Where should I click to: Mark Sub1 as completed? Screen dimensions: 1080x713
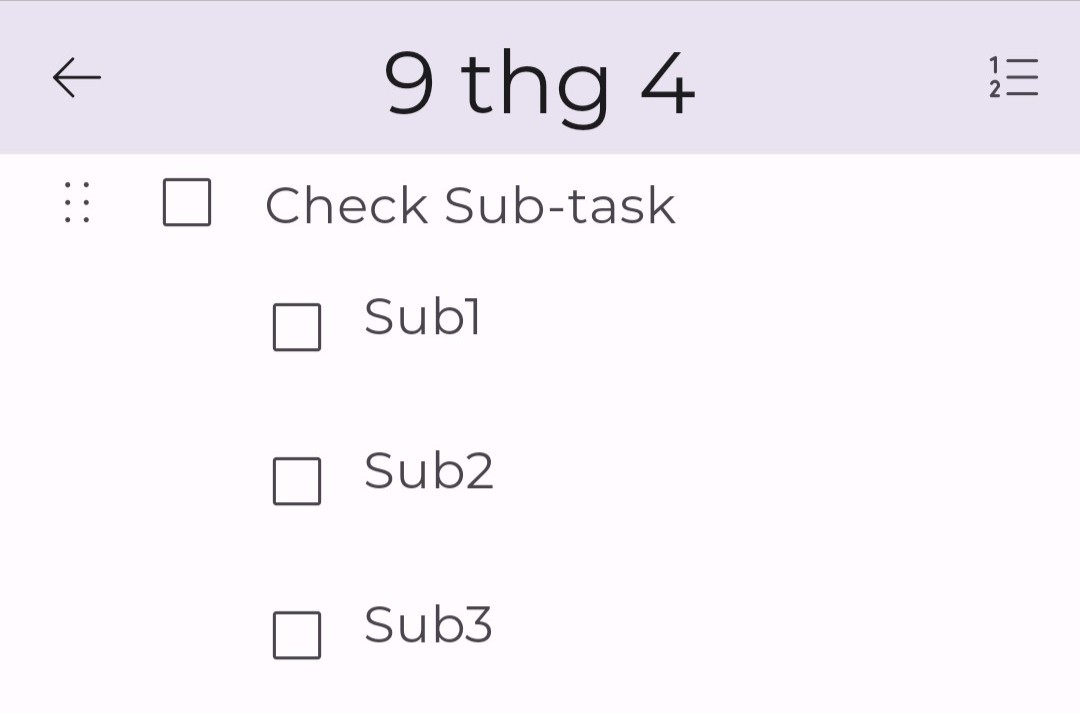coord(297,327)
